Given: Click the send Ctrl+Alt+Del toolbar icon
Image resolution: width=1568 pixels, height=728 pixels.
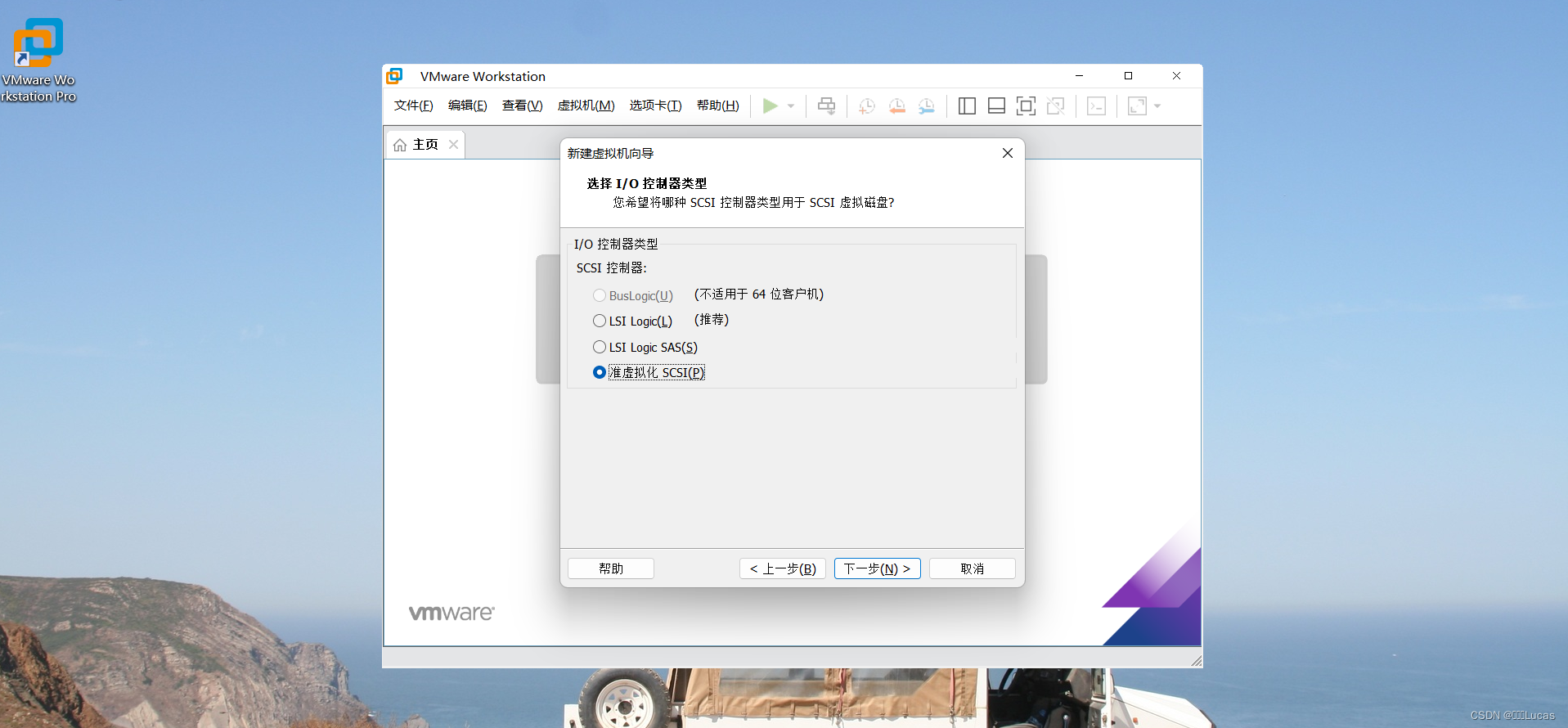Looking at the screenshot, I should (x=827, y=106).
